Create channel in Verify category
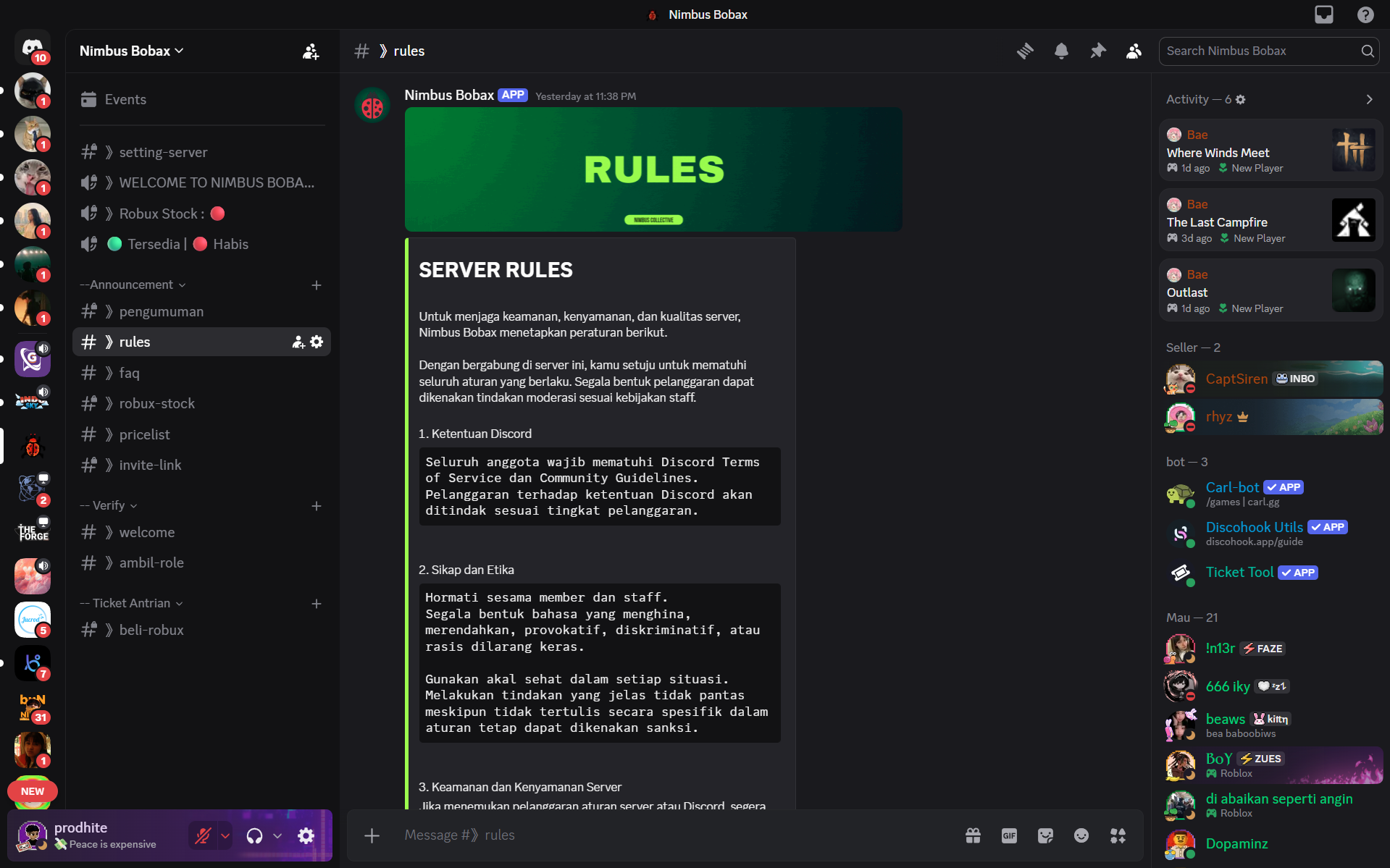 tap(317, 506)
